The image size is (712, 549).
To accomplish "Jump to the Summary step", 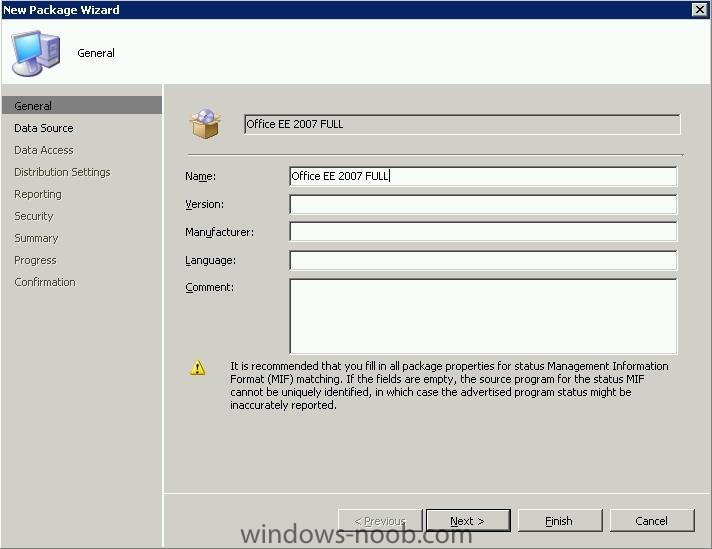I will coord(36,238).
